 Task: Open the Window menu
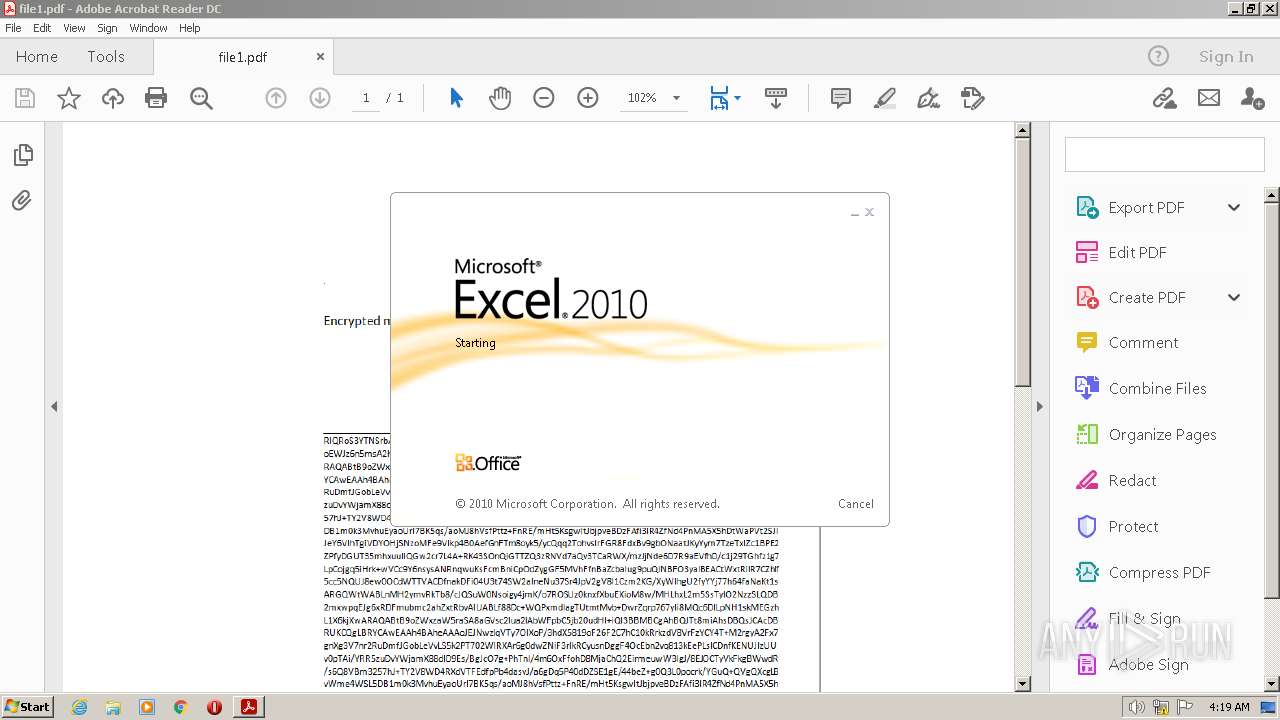pos(148,28)
